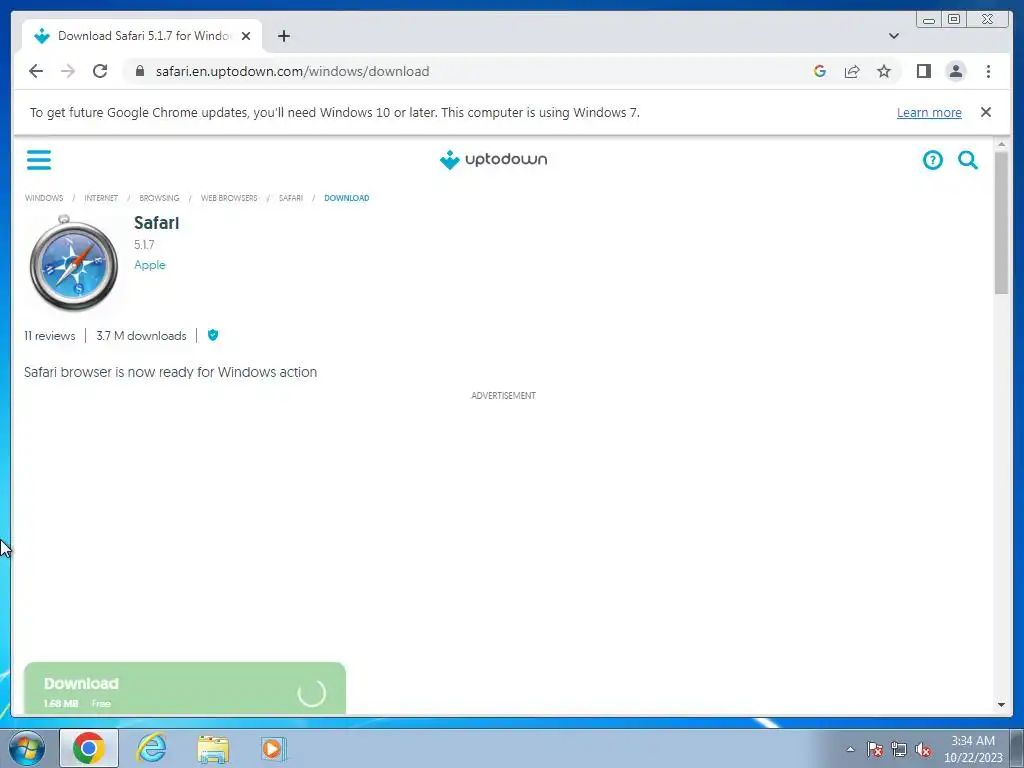Open Windows Media Player from taskbar
The height and width of the screenshot is (768, 1024).
(x=273, y=748)
